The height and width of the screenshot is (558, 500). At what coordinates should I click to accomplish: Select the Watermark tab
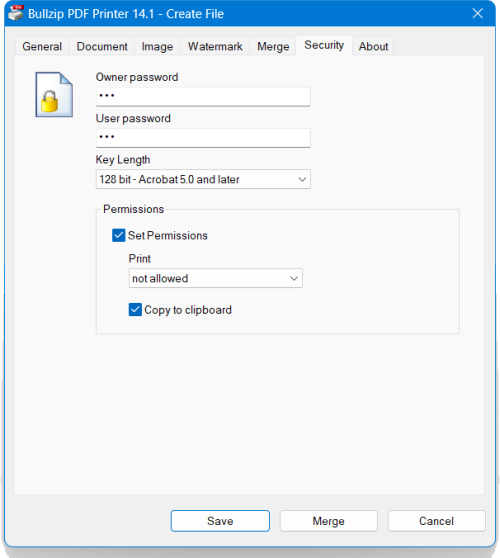click(x=215, y=46)
